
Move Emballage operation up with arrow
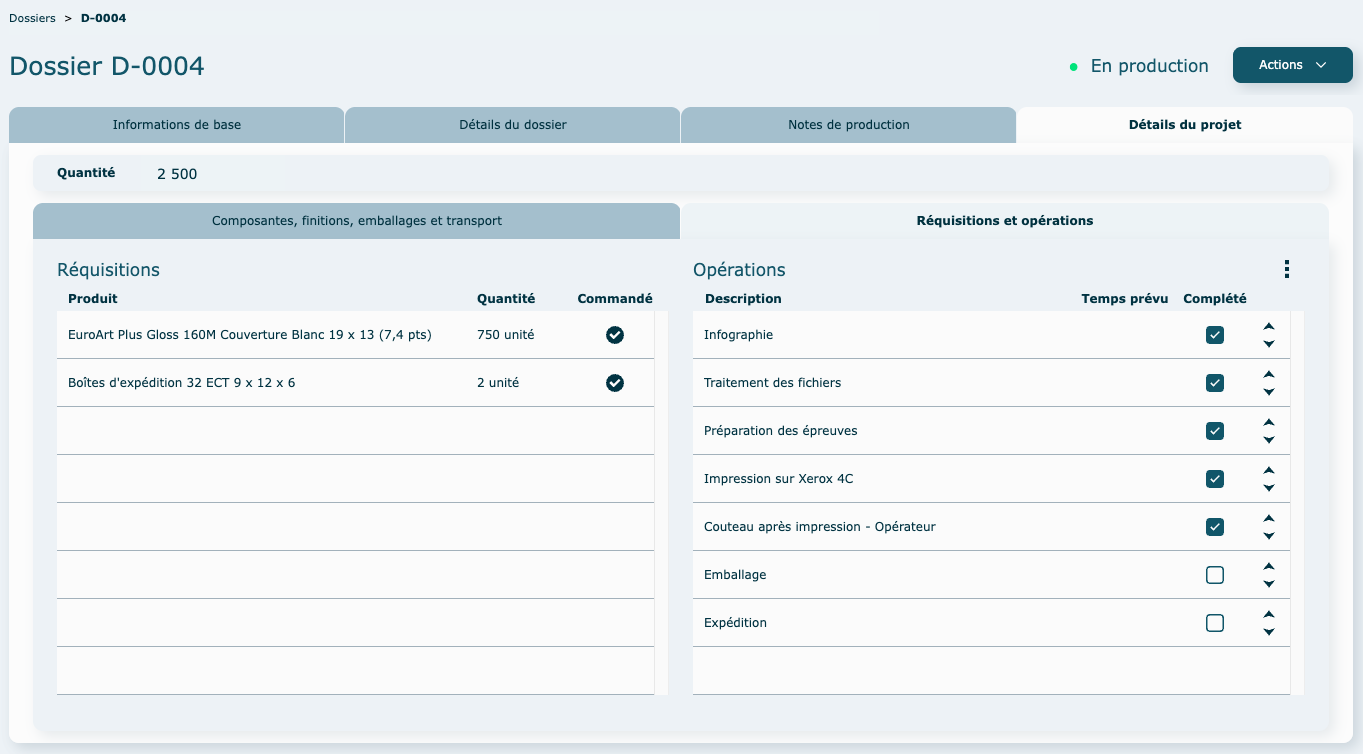point(1269,566)
